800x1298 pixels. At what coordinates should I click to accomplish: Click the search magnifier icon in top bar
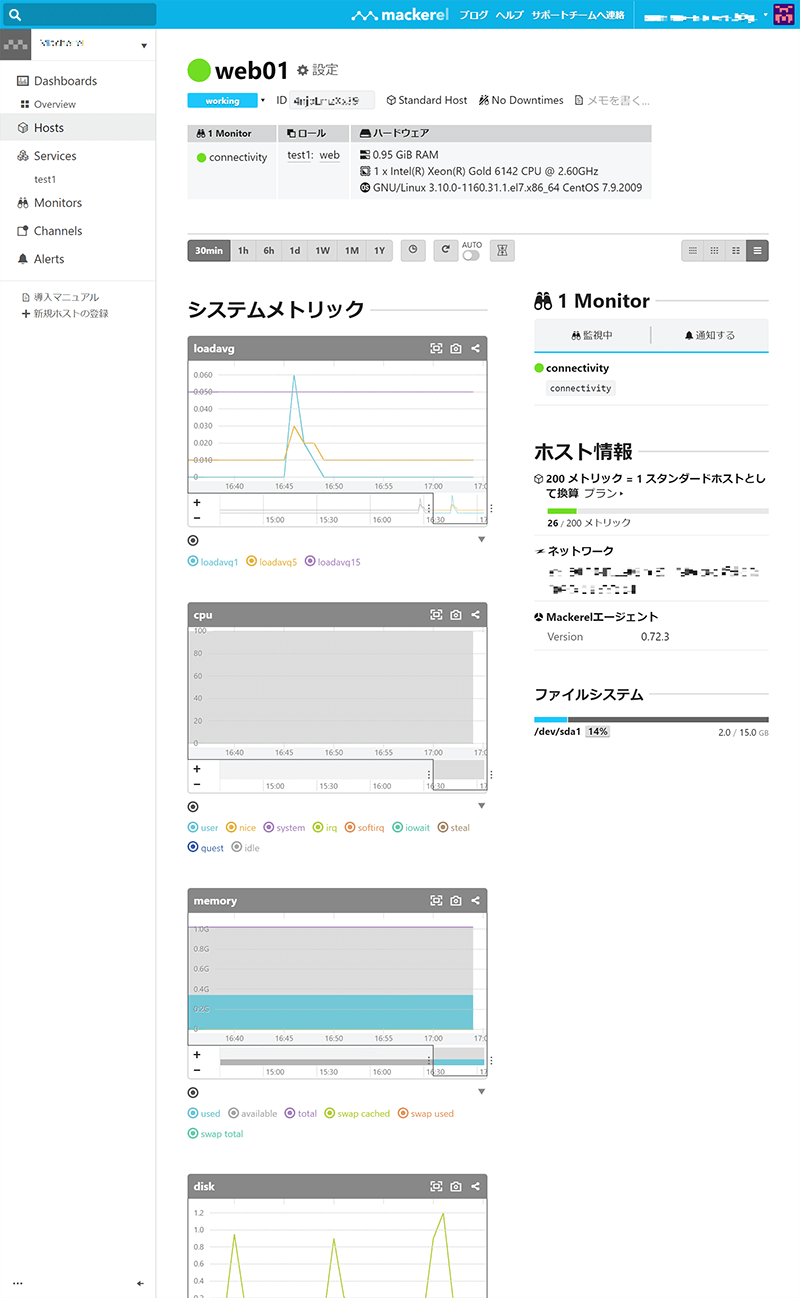coord(15,15)
